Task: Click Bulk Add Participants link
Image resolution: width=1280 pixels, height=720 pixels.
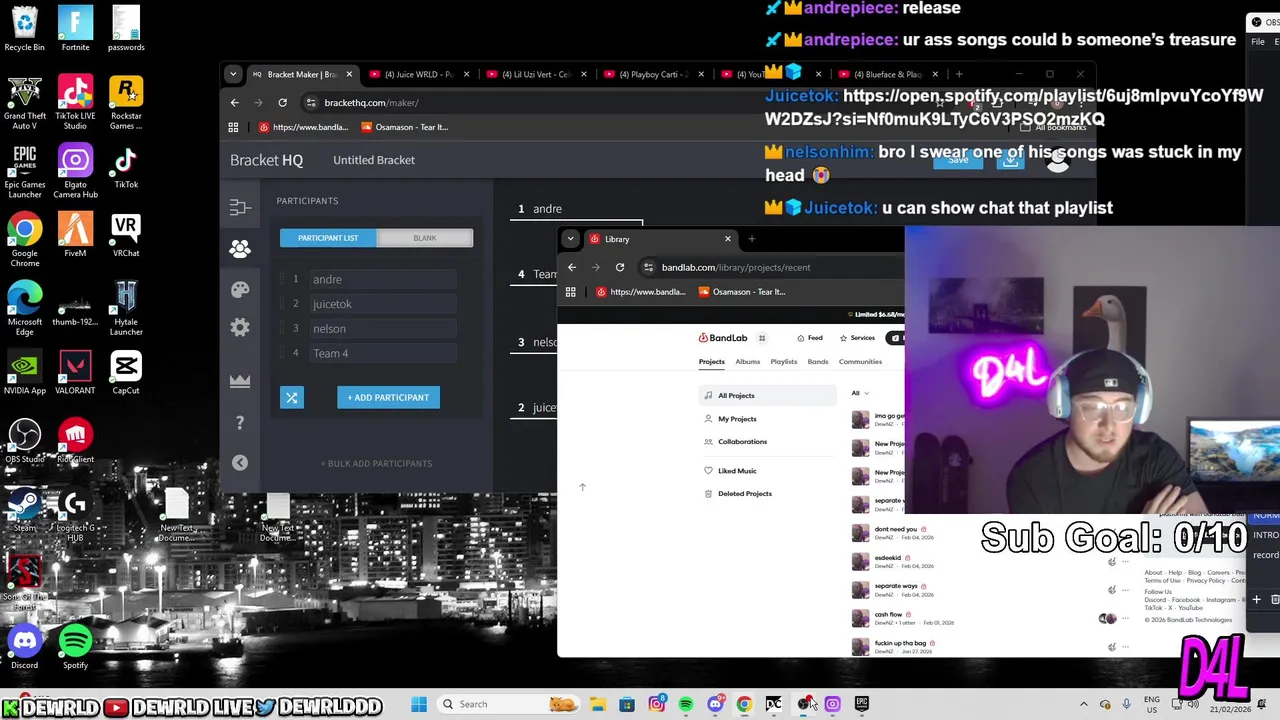Action: (376, 463)
